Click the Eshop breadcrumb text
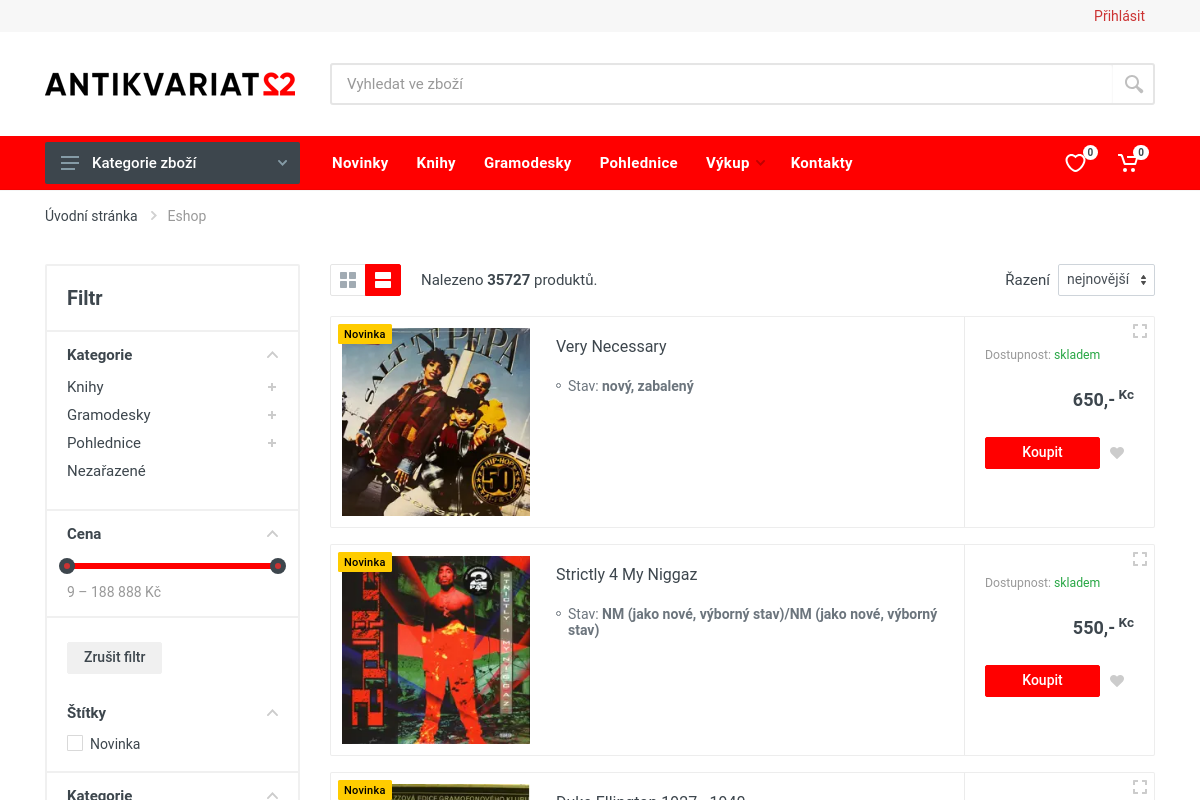The width and height of the screenshot is (1200, 800). (187, 216)
